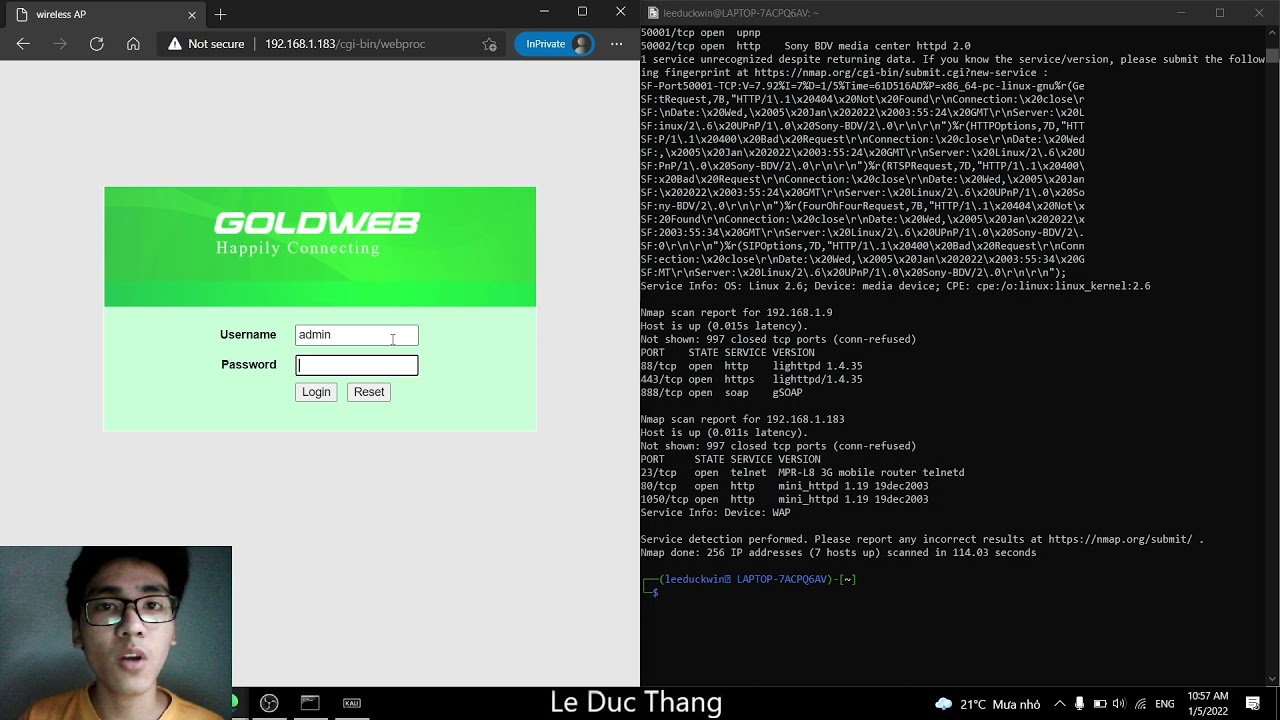
Task: Open the Wi-Fi network tray icon
Action: (1140, 703)
